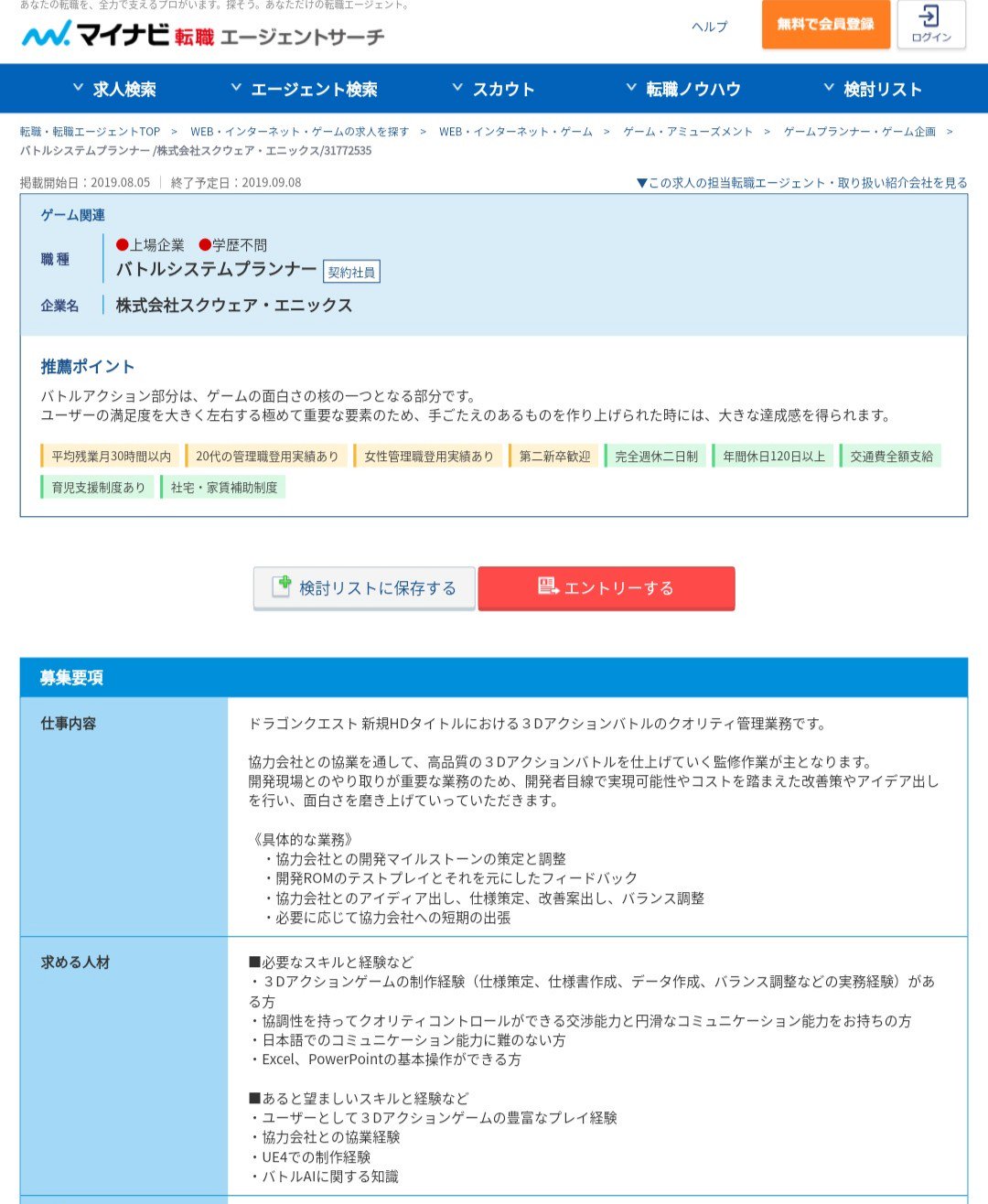
Task: Click the ゲーム関連 category label
Action: pos(73,215)
